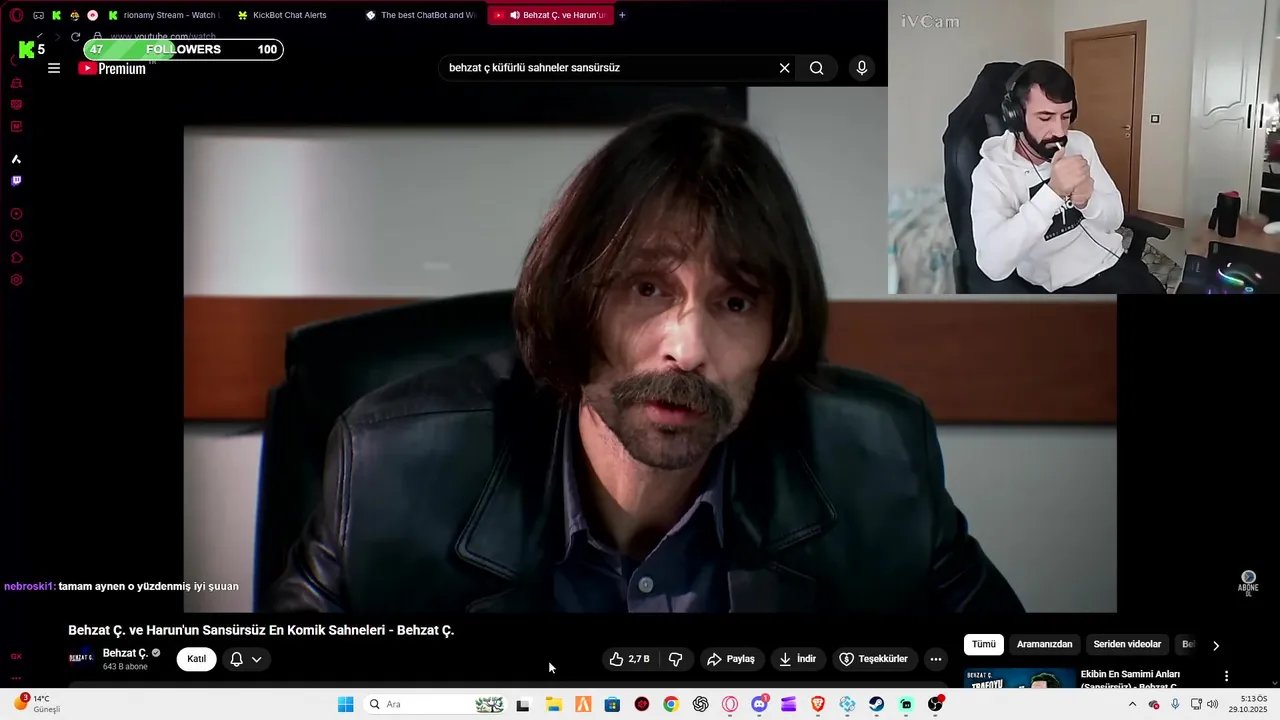Open Twitch in Opera GX sidebar
1280x720 pixels.
[x=16, y=181]
